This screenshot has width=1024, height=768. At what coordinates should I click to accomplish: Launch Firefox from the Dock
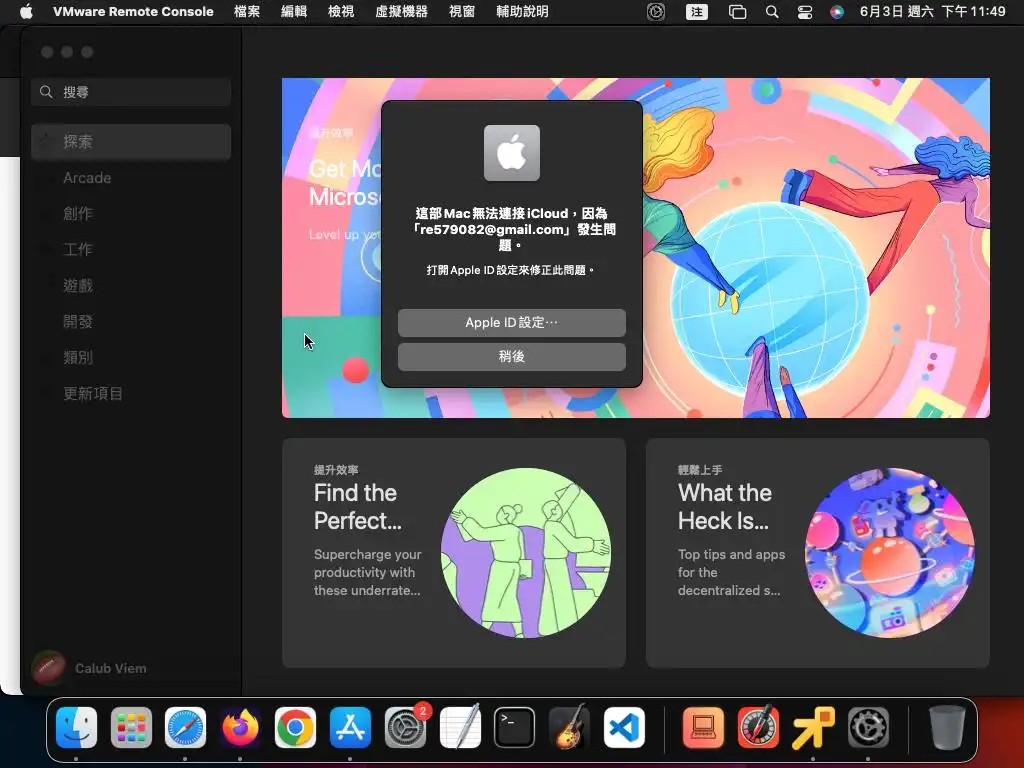(240, 728)
